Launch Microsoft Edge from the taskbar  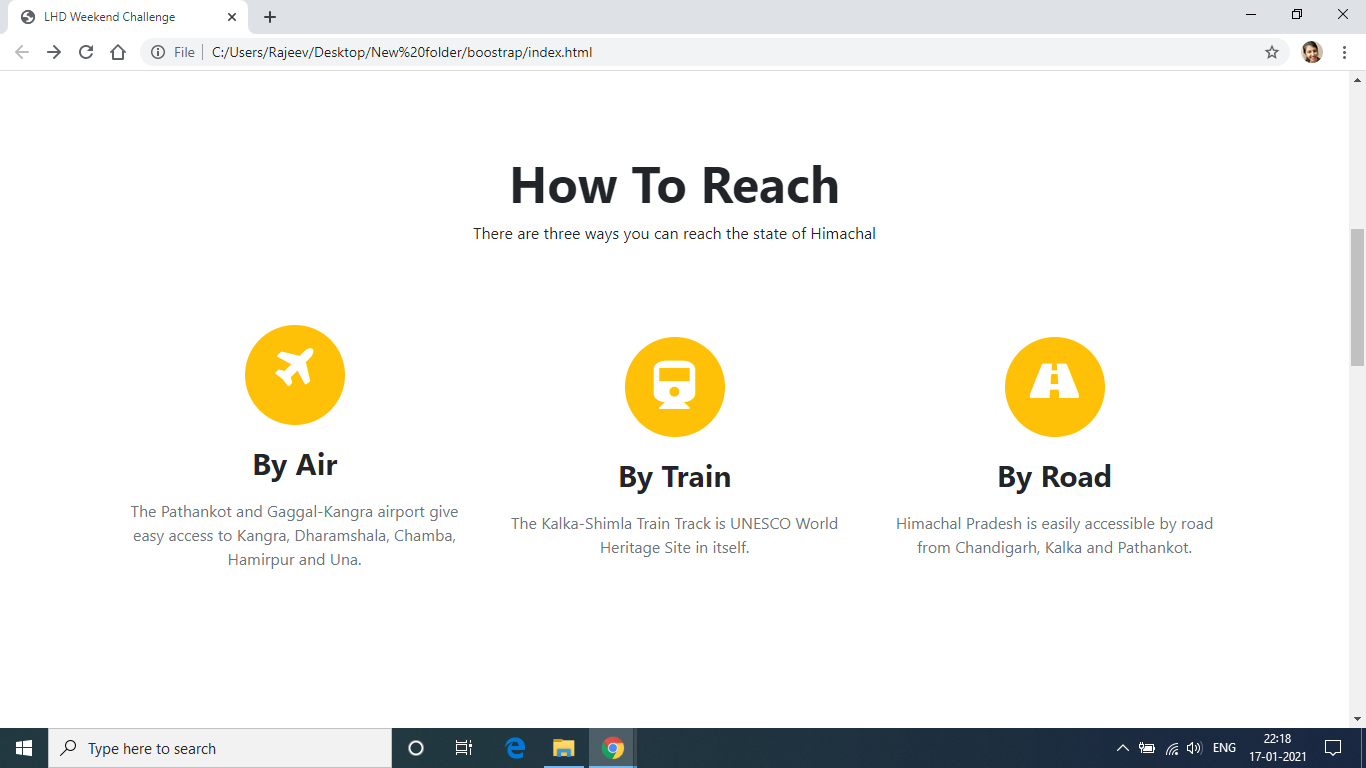pyautogui.click(x=514, y=747)
